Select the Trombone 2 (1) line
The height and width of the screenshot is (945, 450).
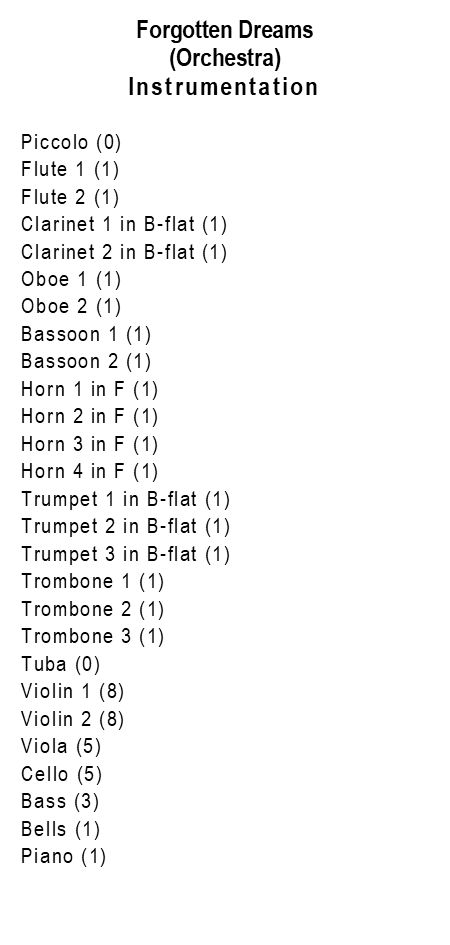point(93,609)
